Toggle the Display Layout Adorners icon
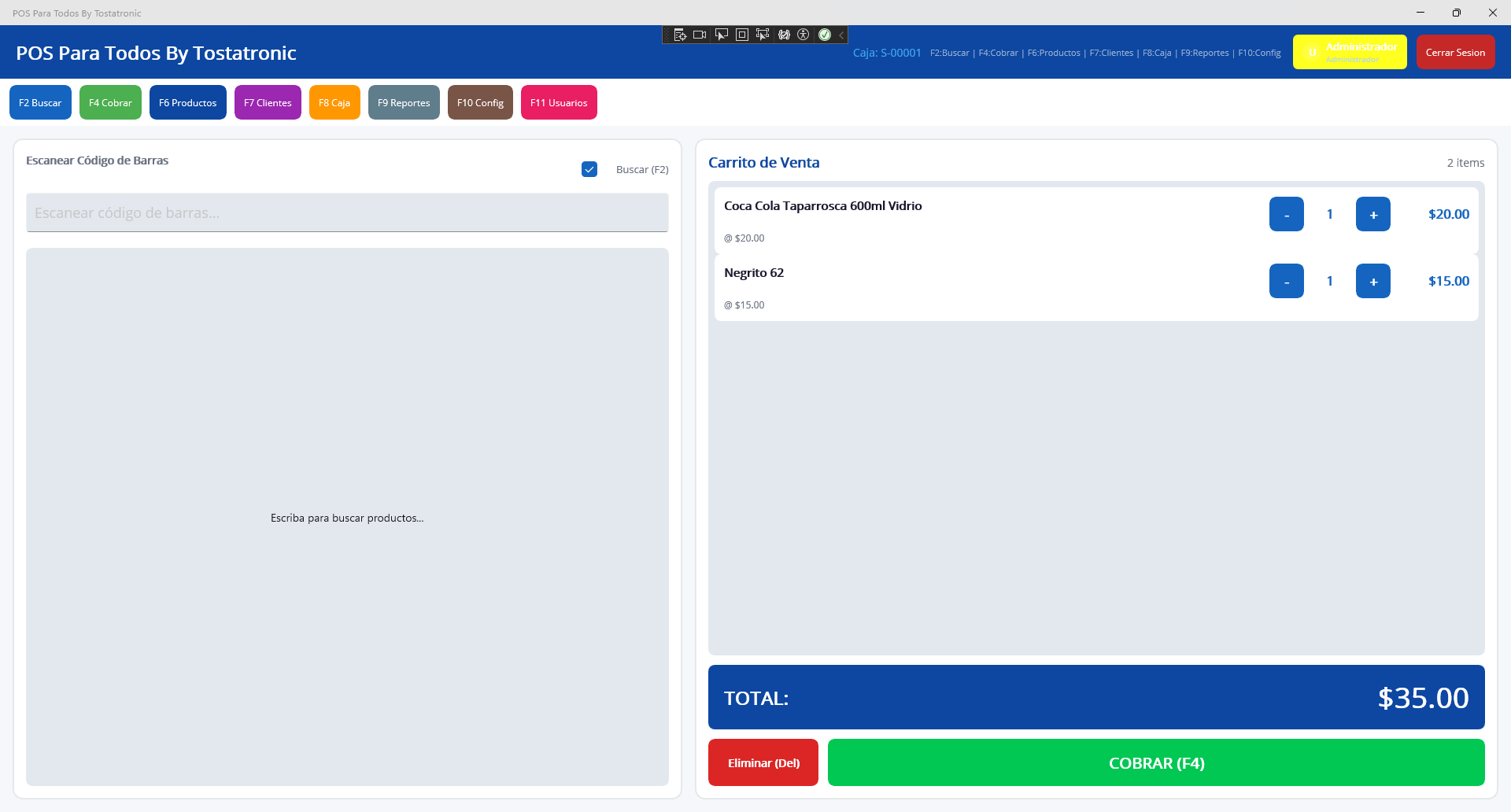The image size is (1511, 812). point(741,35)
